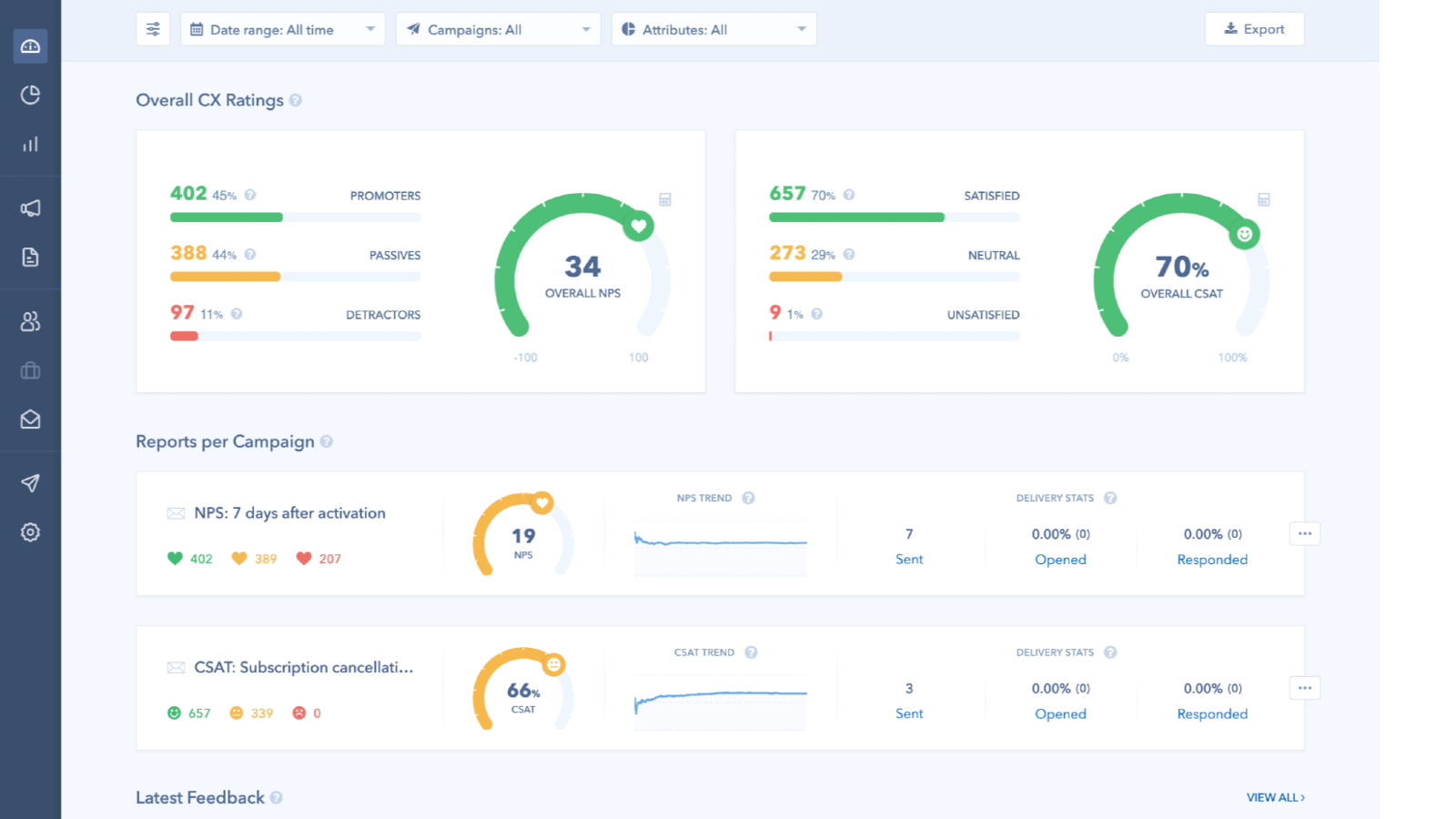Click the calculator icon on NPS card
1456x819 pixels.
pyautogui.click(x=665, y=199)
